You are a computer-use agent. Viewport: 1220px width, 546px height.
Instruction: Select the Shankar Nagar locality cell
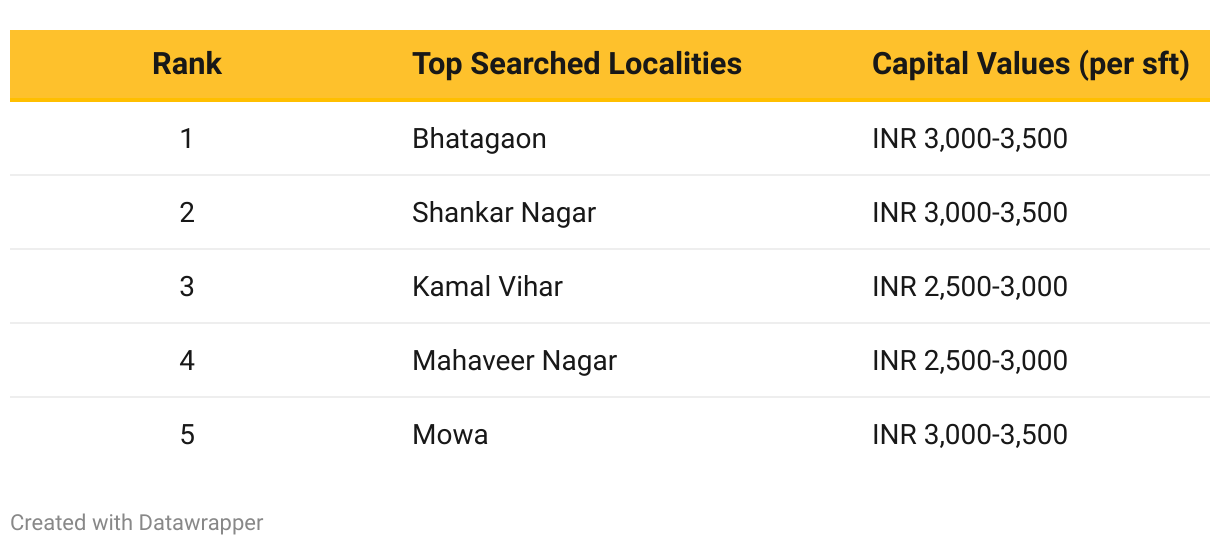click(504, 212)
